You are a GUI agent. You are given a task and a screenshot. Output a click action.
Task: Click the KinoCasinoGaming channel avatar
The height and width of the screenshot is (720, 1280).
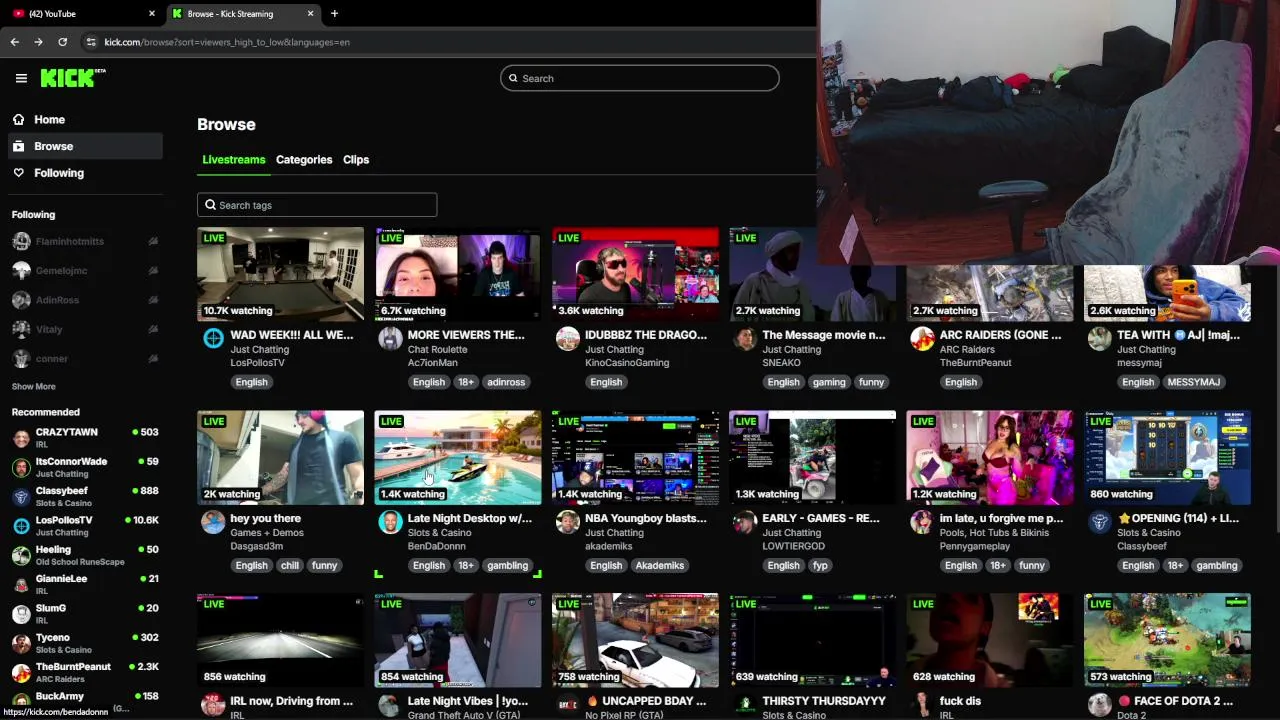568,339
